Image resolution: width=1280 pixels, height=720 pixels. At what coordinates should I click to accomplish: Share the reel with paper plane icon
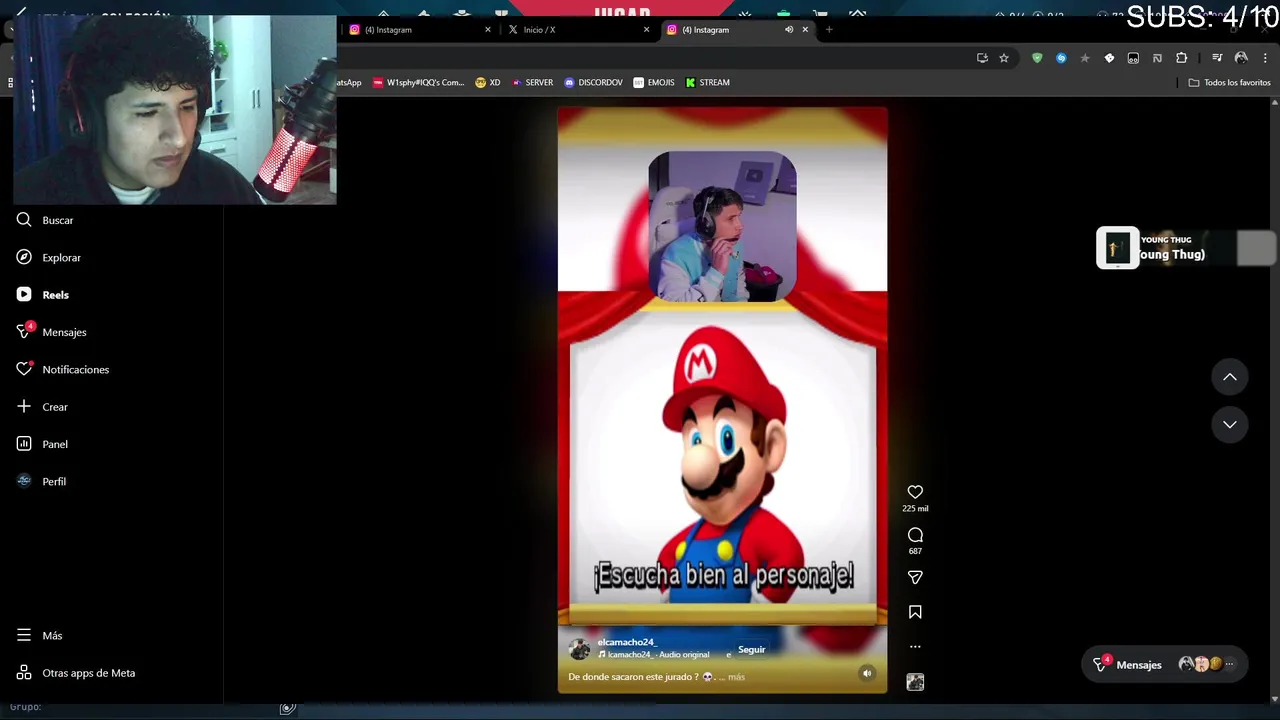[x=915, y=577]
